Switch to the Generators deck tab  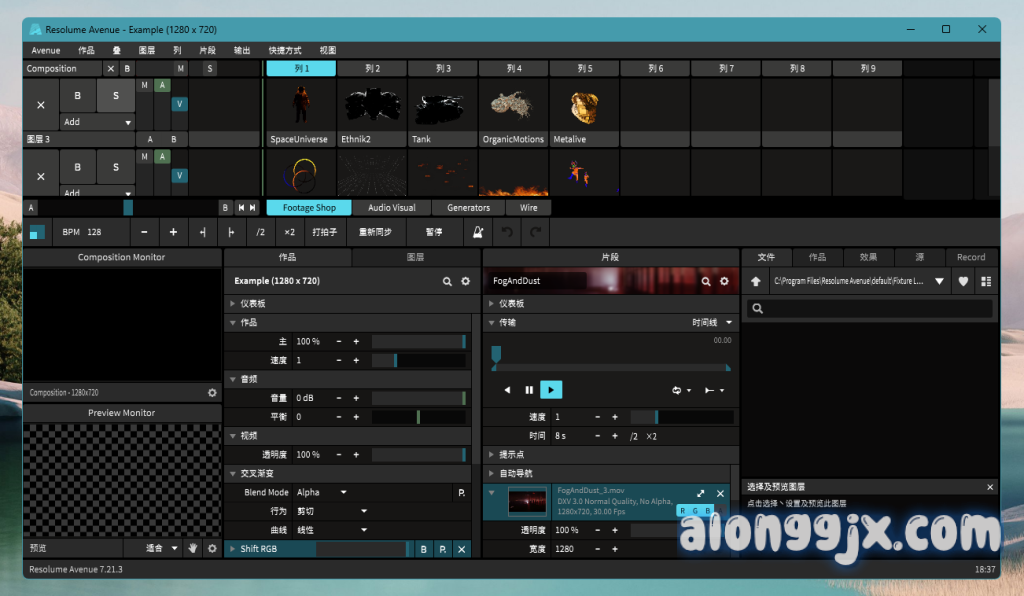click(468, 208)
